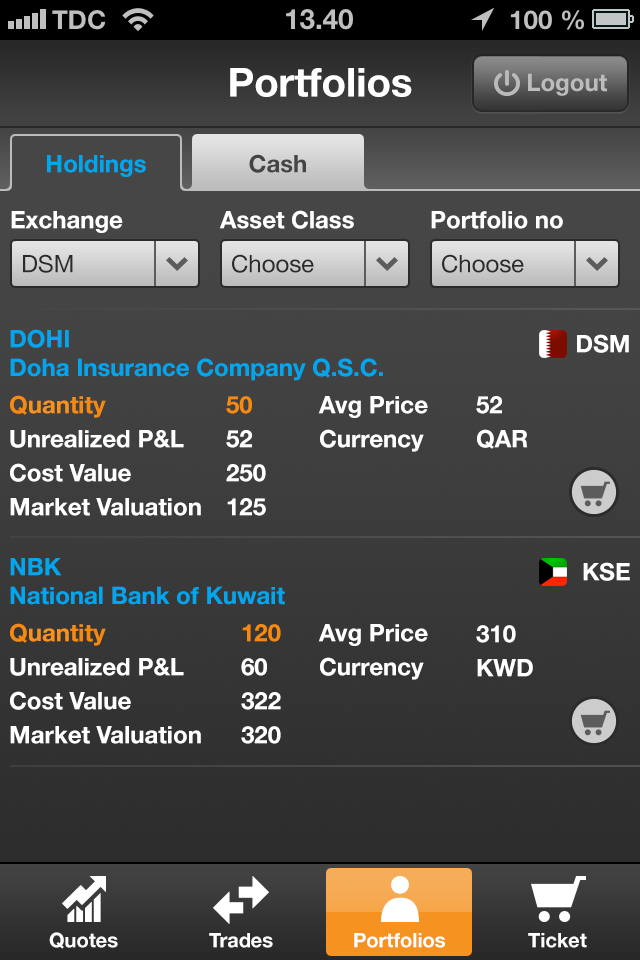640x960 pixels.
Task: Open the DOHI ticker link
Action: pos(40,339)
